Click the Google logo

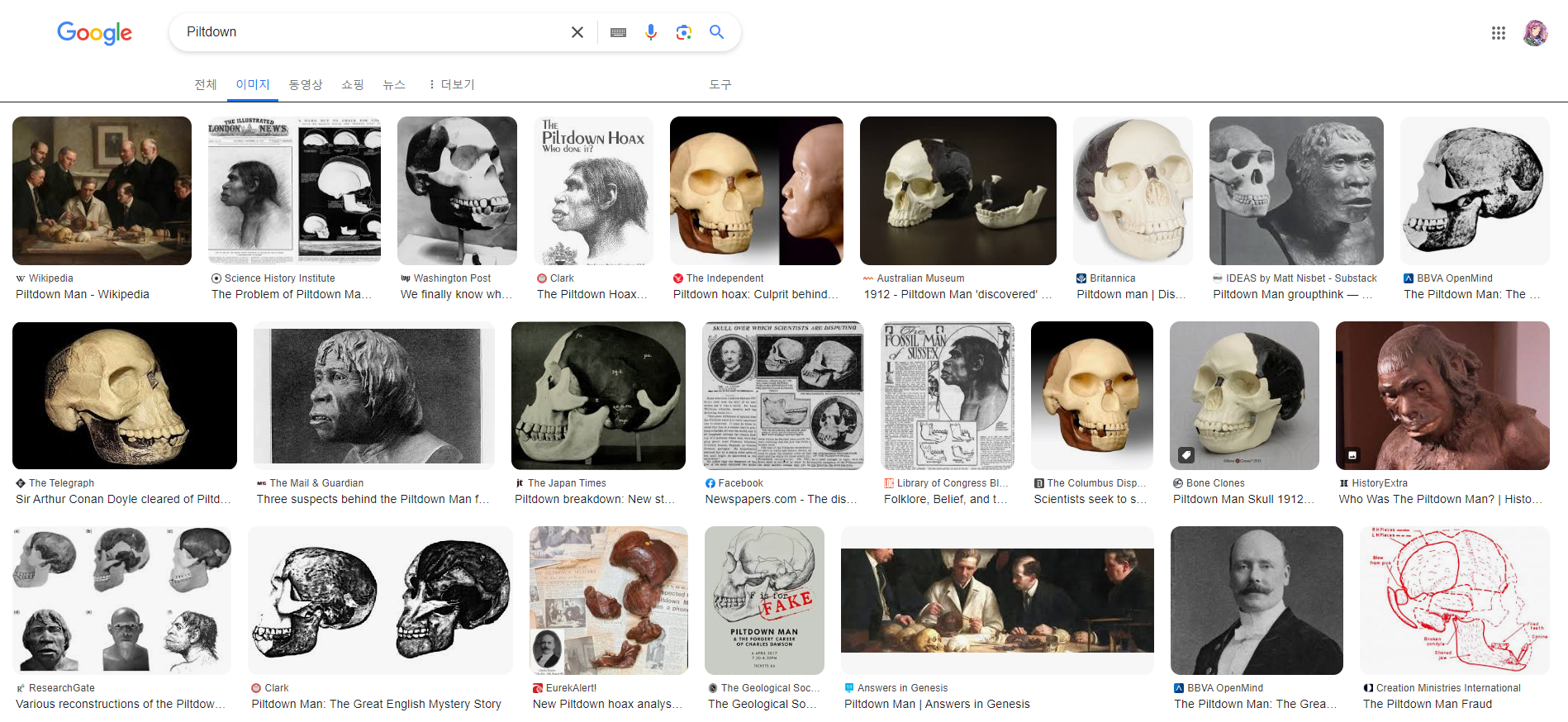[x=94, y=33]
